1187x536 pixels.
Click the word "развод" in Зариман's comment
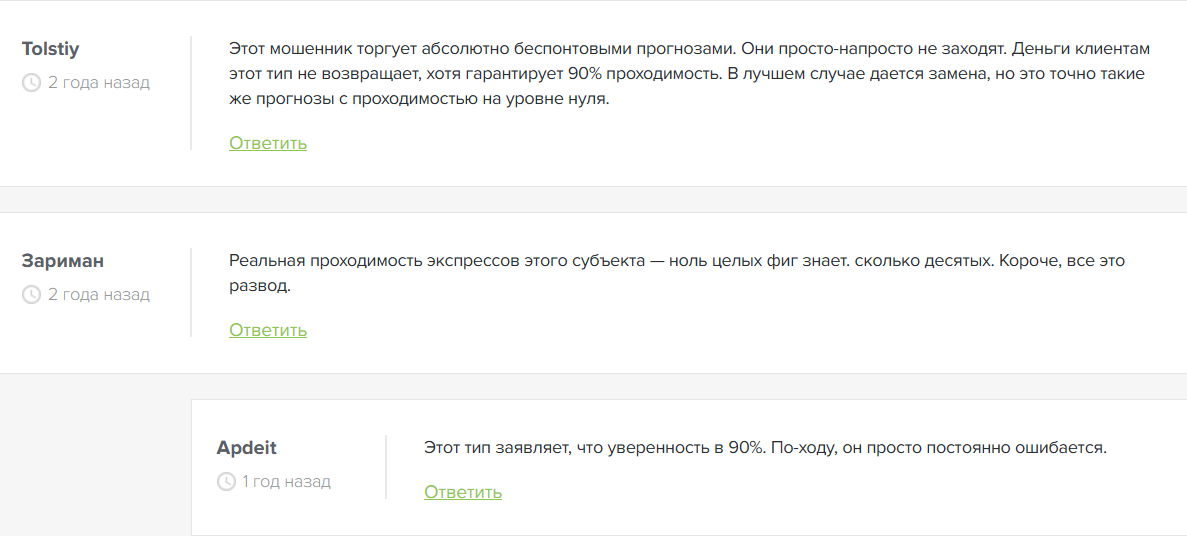pyautogui.click(x=258, y=286)
